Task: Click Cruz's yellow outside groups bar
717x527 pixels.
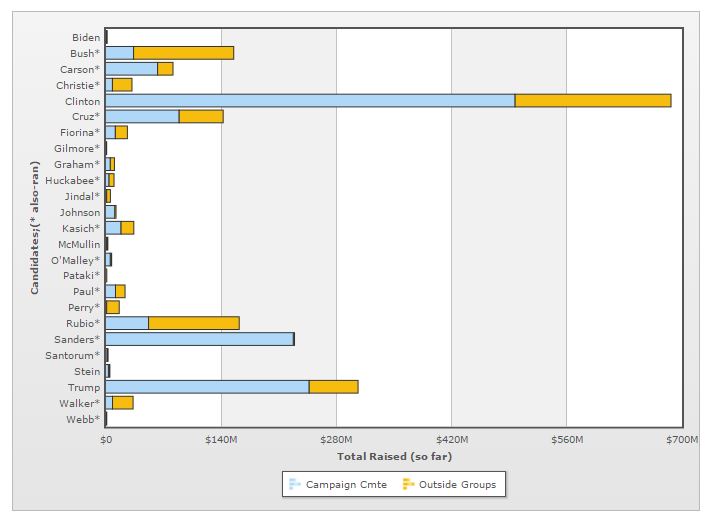Action: pos(201,116)
